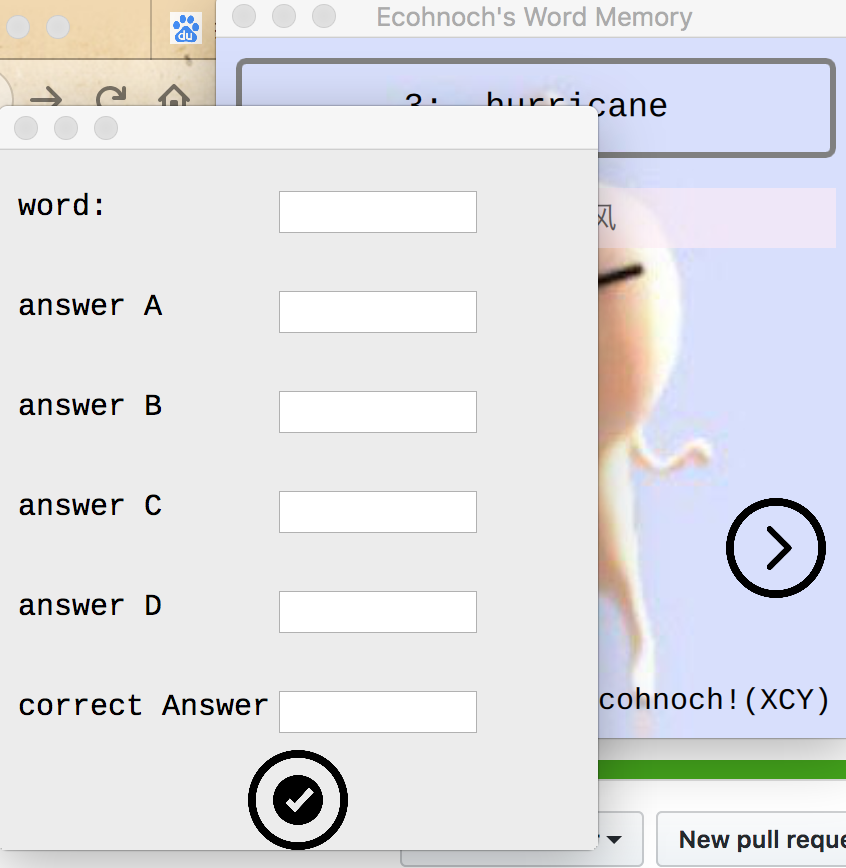
Task: Open dropdown arrow beside New pull request
Action: [613, 839]
